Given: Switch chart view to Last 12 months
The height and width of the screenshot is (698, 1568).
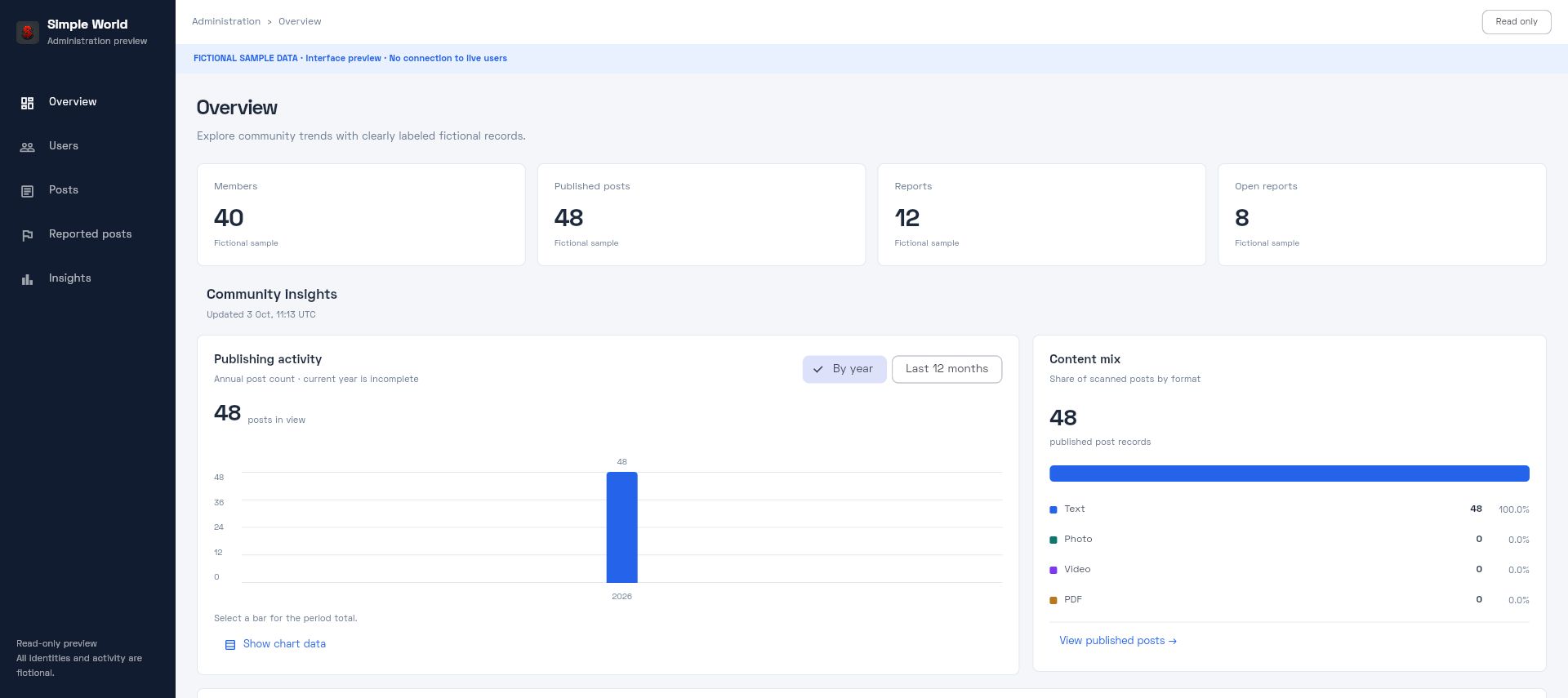Looking at the screenshot, I should pyautogui.click(x=947, y=369).
